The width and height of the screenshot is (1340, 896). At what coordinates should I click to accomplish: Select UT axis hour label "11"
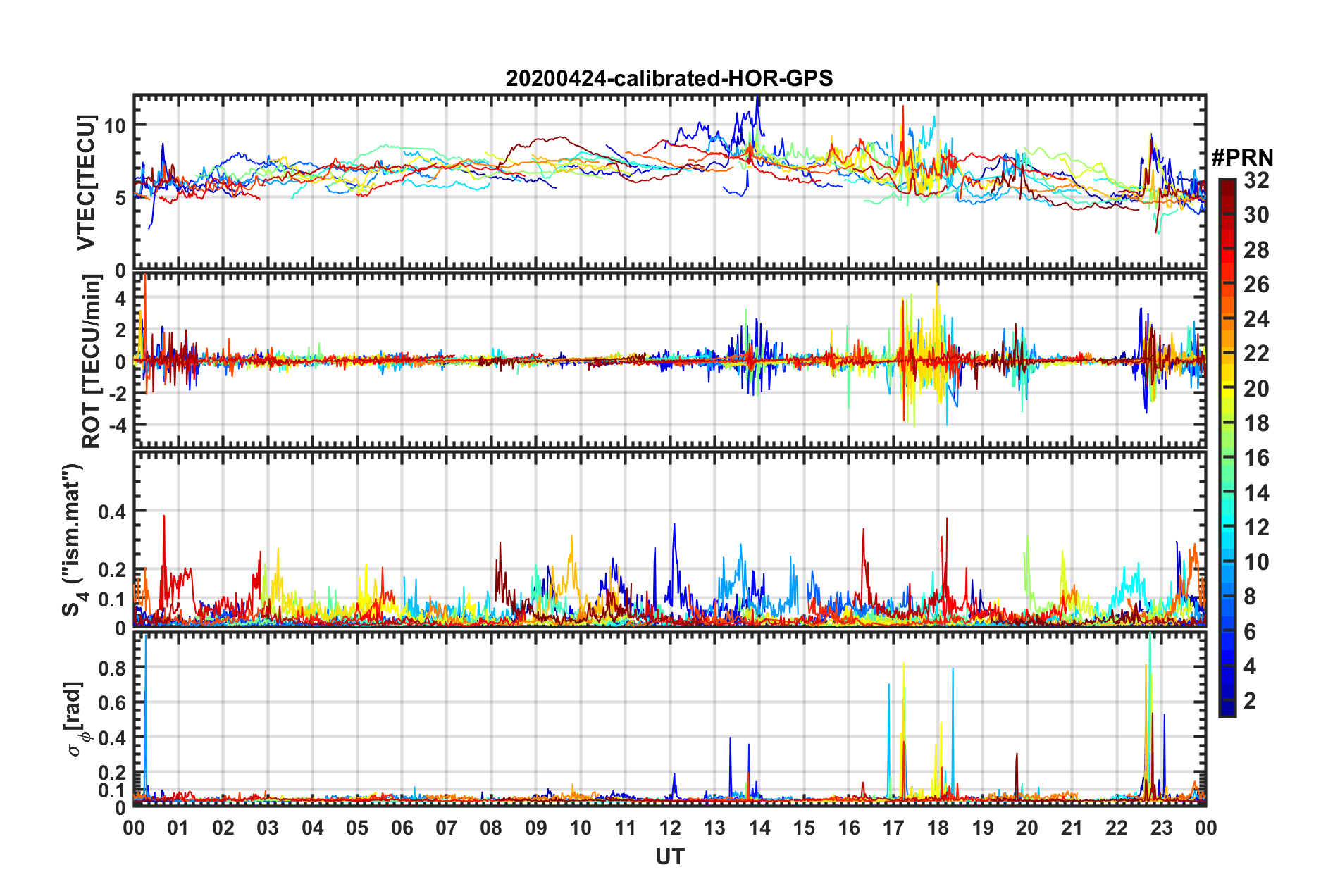pyautogui.click(x=626, y=828)
